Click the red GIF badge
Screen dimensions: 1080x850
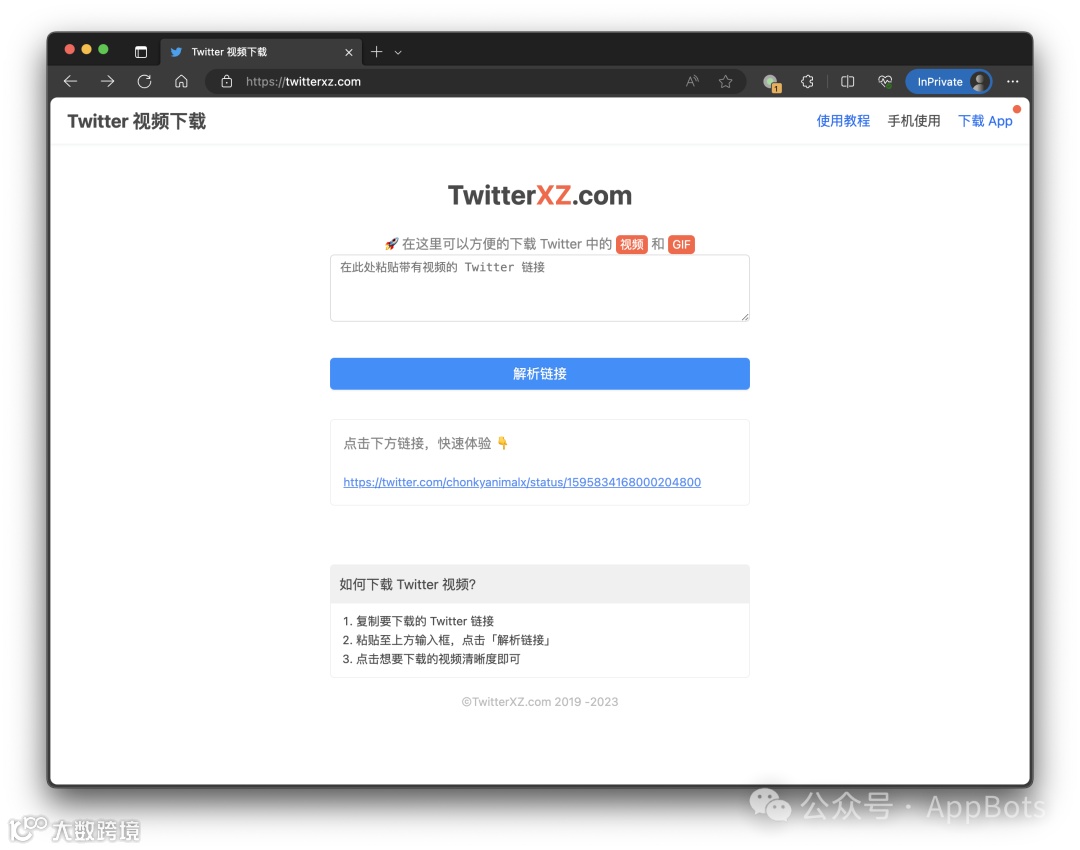[681, 245]
